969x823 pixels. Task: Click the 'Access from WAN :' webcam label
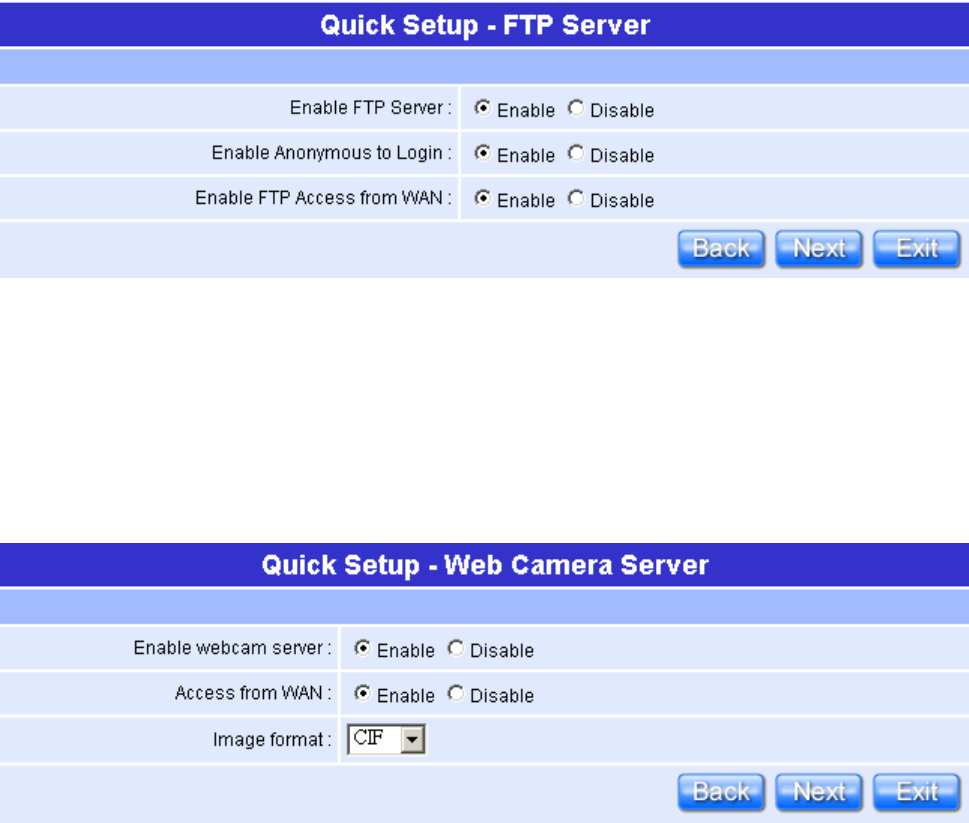[x=253, y=693]
